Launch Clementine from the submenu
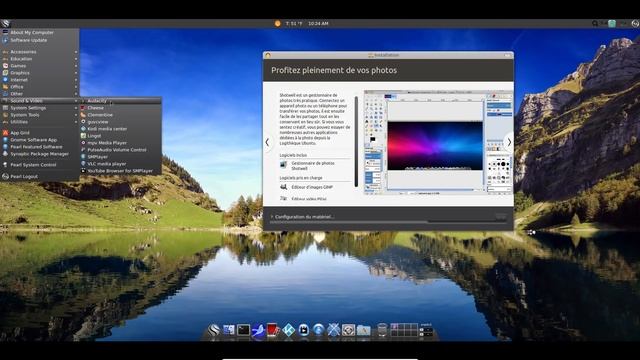This screenshot has width=640, height=360. [x=120, y=115]
